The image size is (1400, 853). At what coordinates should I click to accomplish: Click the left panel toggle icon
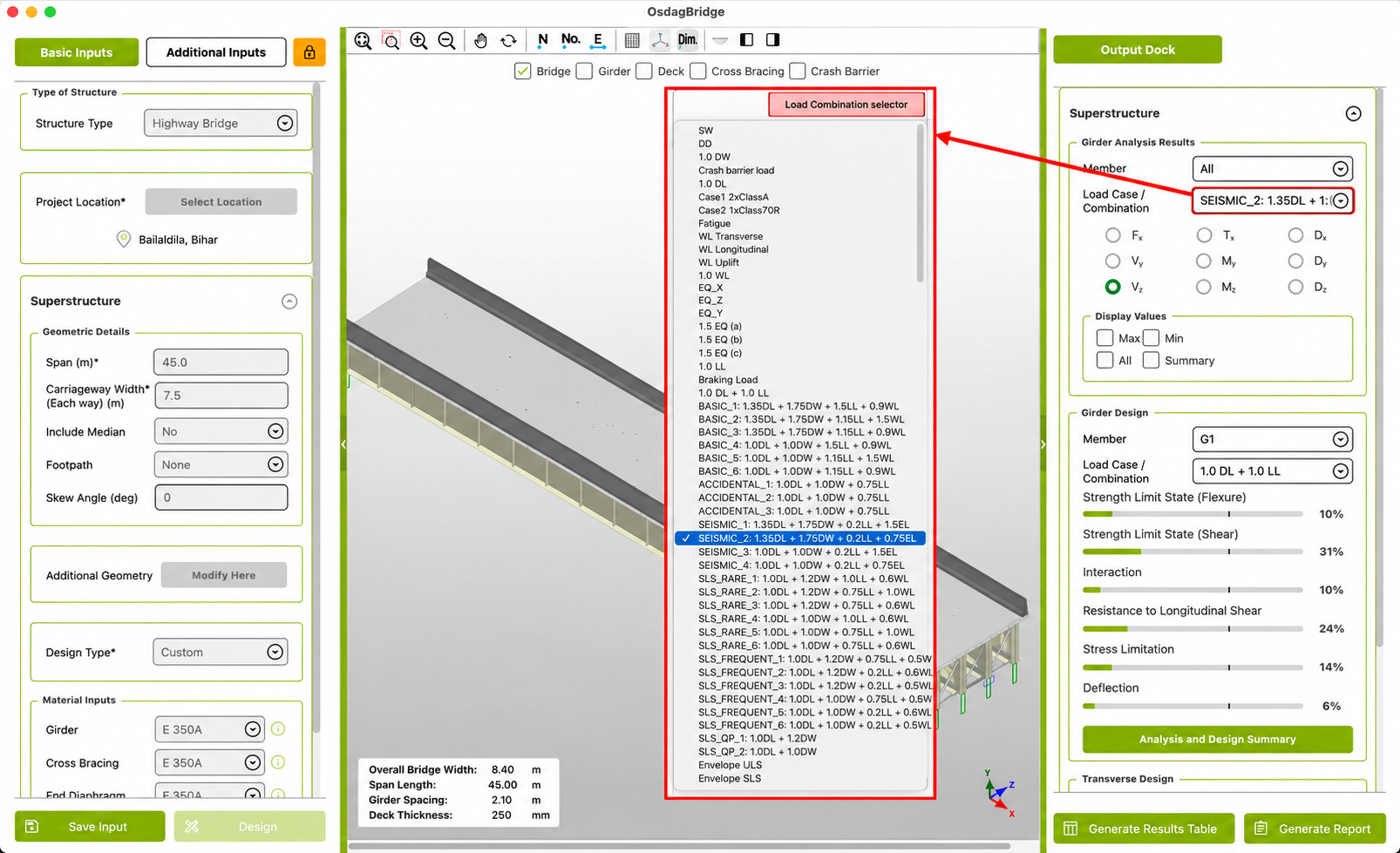[746, 40]
